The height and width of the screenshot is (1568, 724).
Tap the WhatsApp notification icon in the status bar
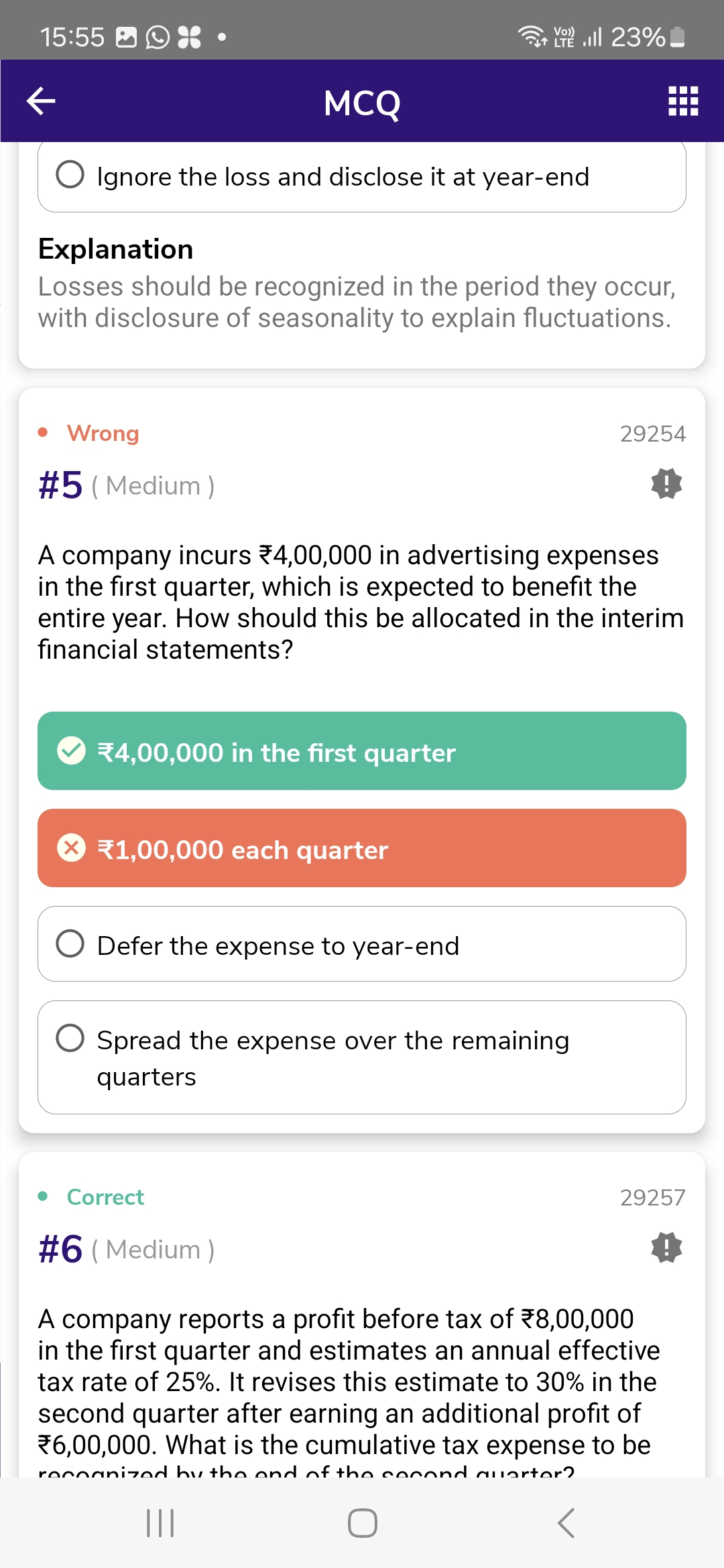(158, 37)
